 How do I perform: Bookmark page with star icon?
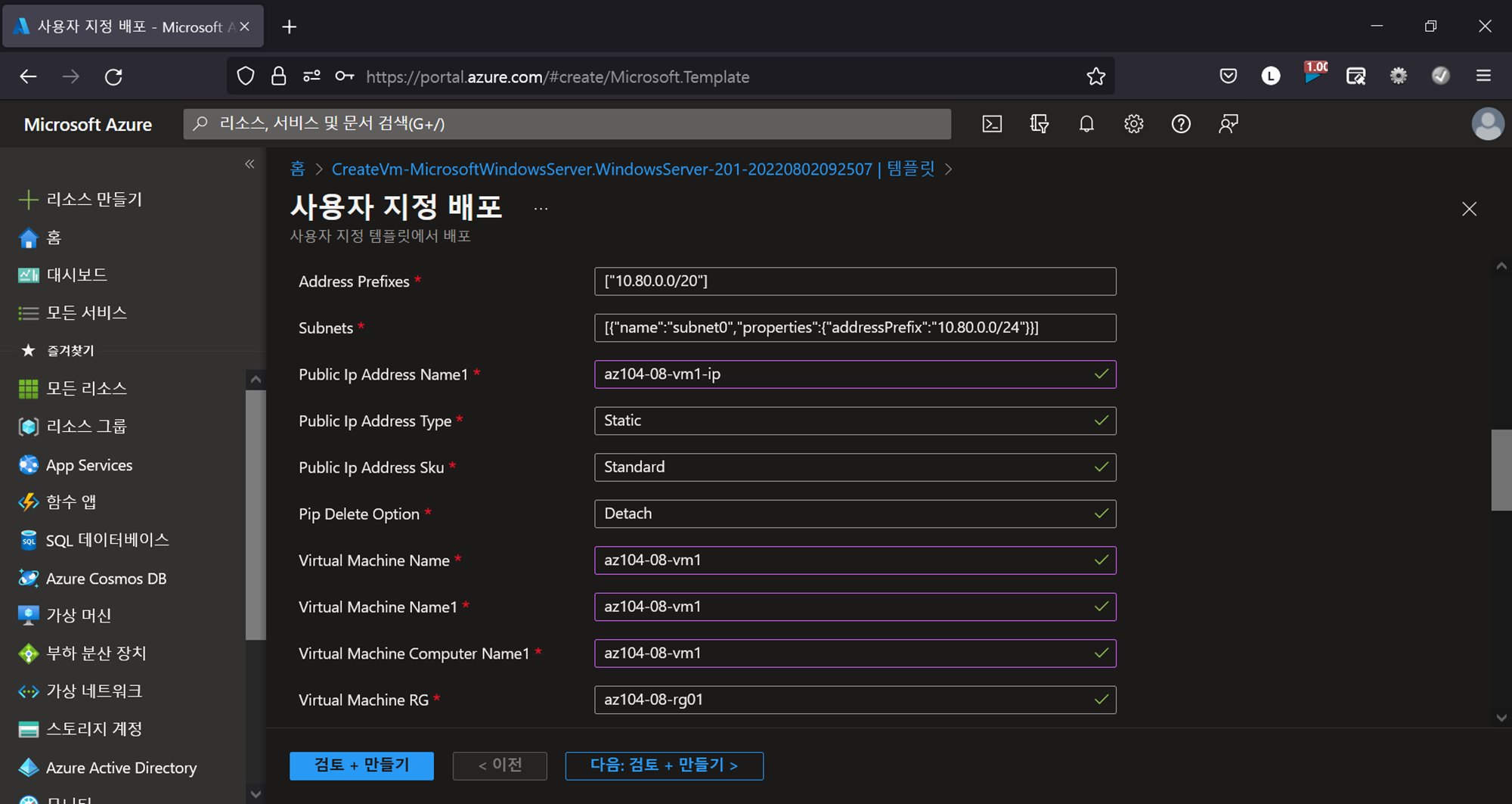click(x=1095, y=76)
